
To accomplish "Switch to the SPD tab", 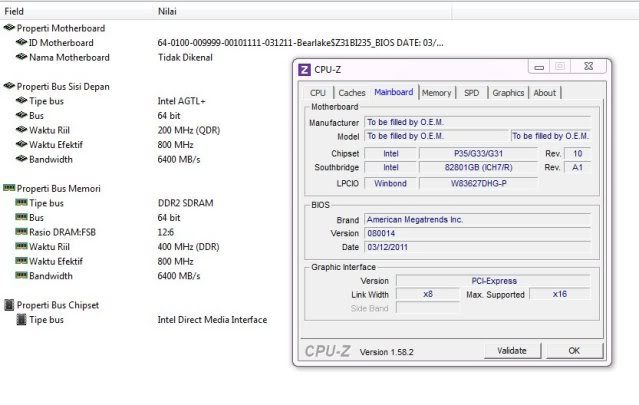I will click(x=472, y=93).
